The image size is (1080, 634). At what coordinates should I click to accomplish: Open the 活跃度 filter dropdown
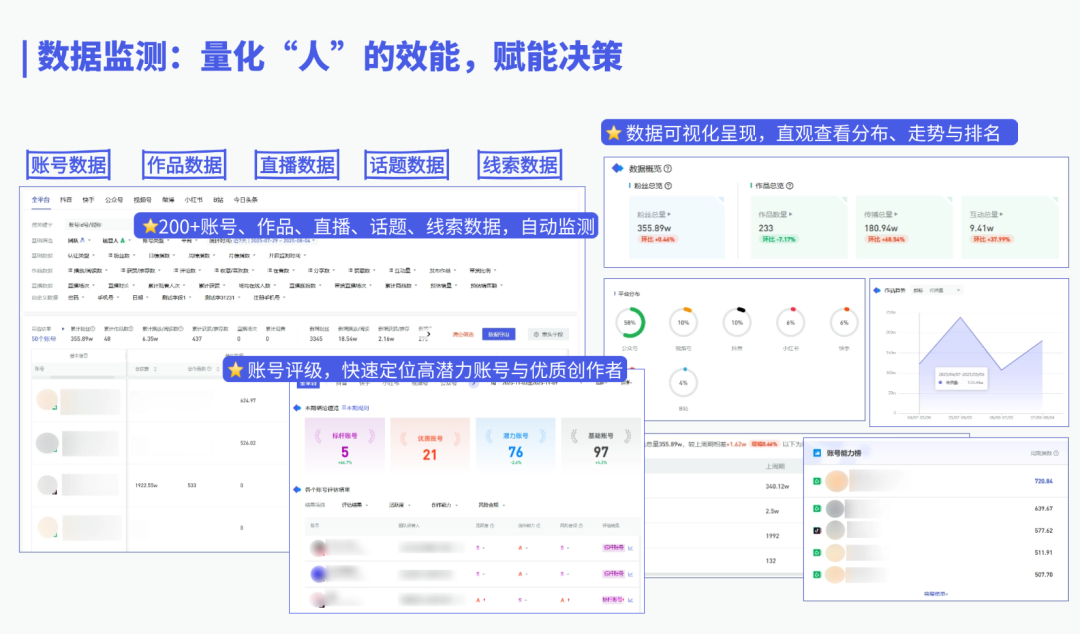tap(399, 505)
